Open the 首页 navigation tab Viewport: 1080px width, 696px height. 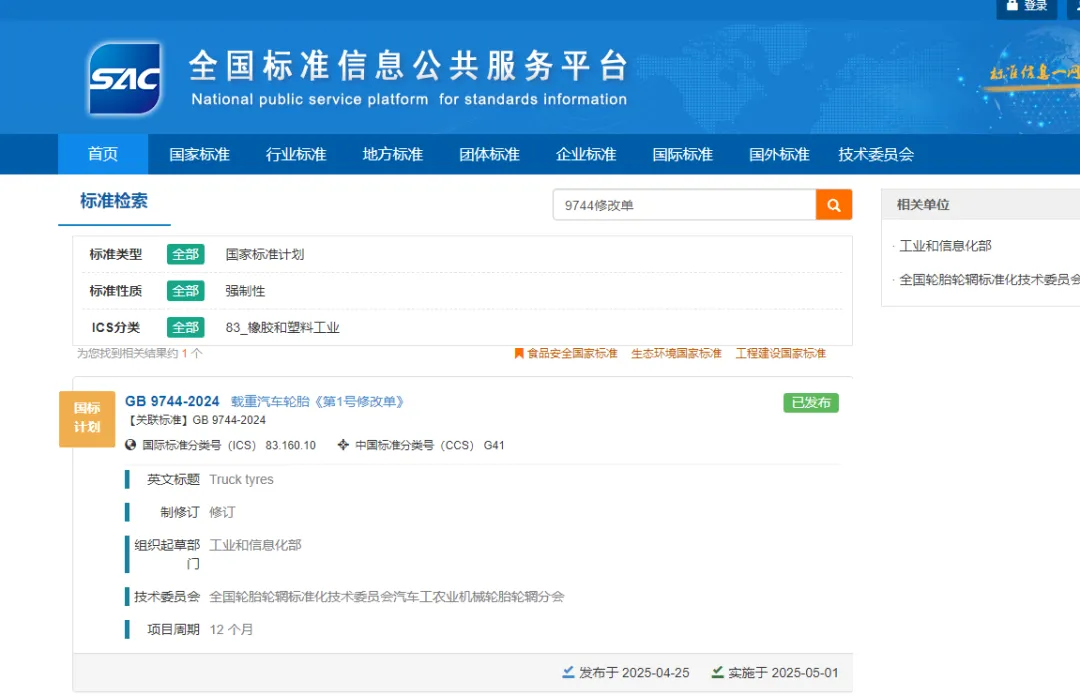pos(103,154)
